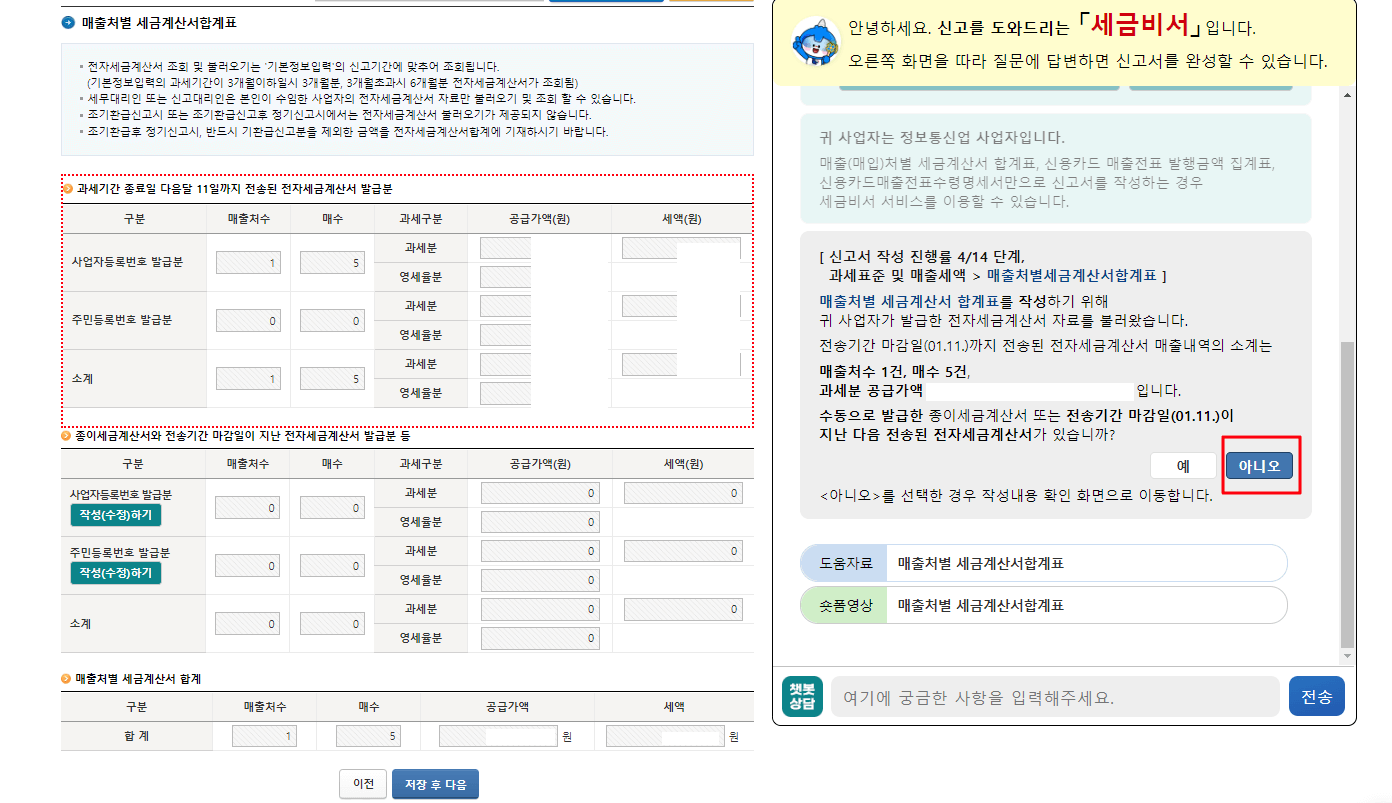1392x803 pixels.
Task: Click 과세분 공급가액 field in assistant message
Action: [x=1030, y=389]
